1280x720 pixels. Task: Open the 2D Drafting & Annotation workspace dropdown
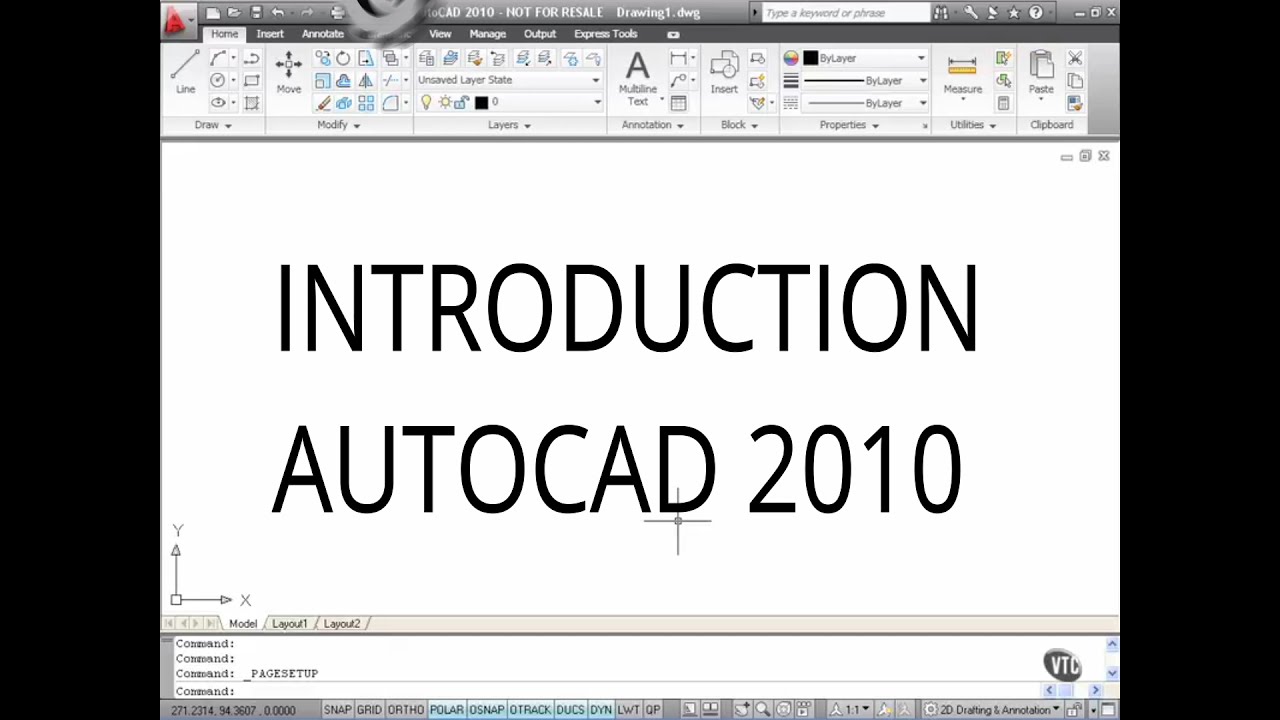992,710
